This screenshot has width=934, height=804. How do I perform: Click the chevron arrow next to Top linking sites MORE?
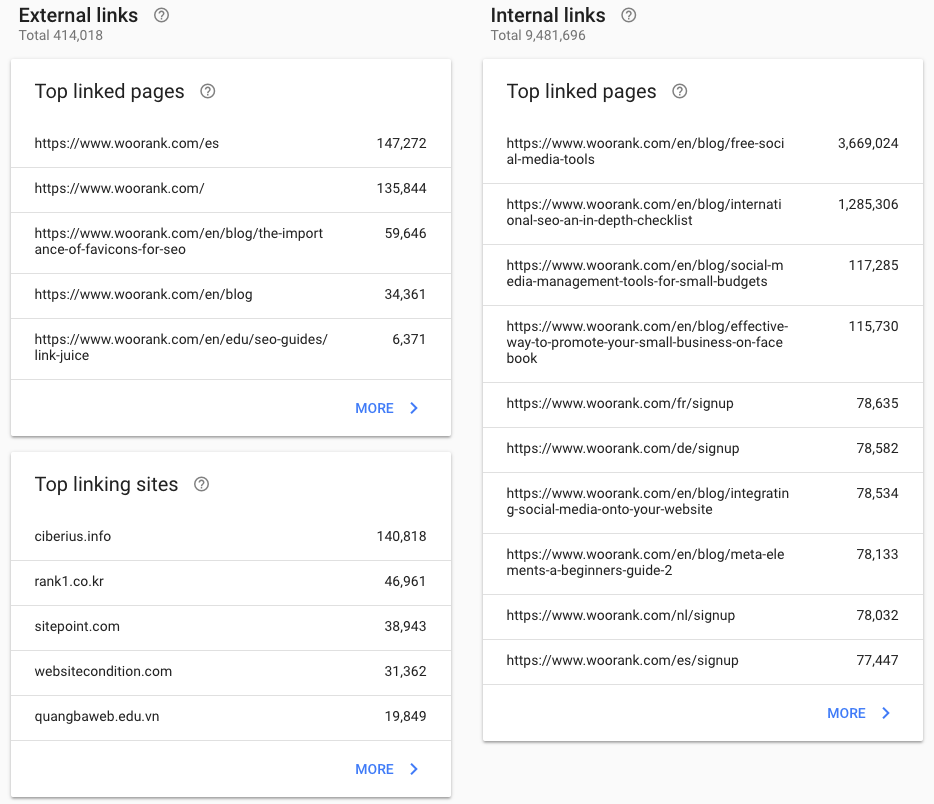[x=410, y=769]
